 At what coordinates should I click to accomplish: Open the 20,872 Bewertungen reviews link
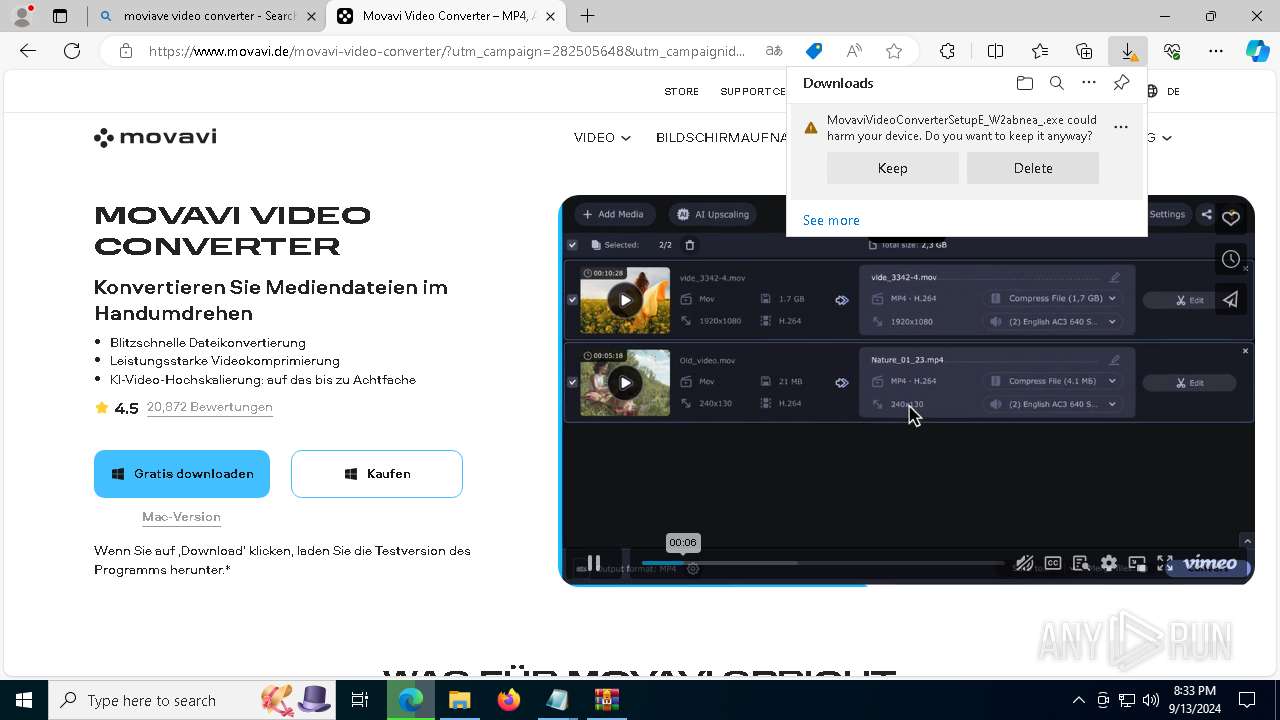click(209, 407)
